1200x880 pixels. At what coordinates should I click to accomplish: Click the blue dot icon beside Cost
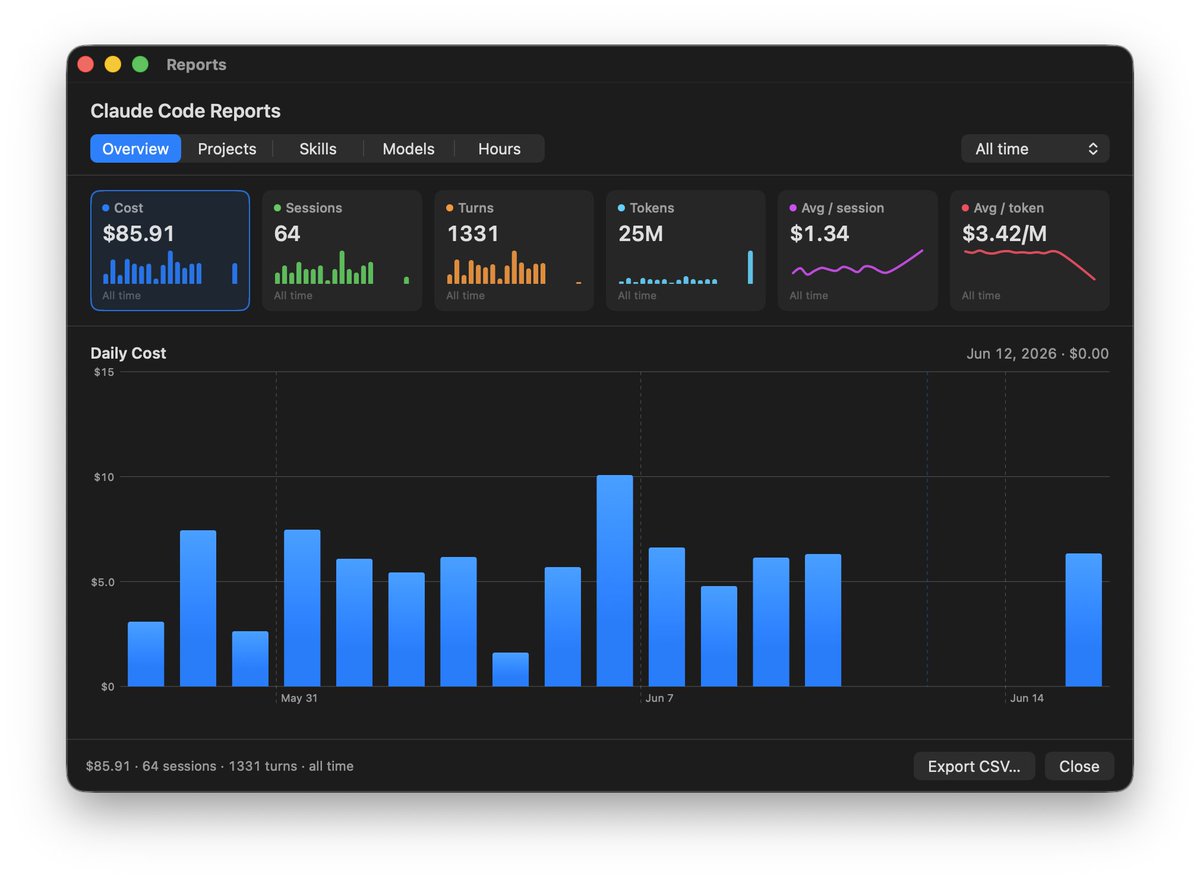click(x=106, y=208)
